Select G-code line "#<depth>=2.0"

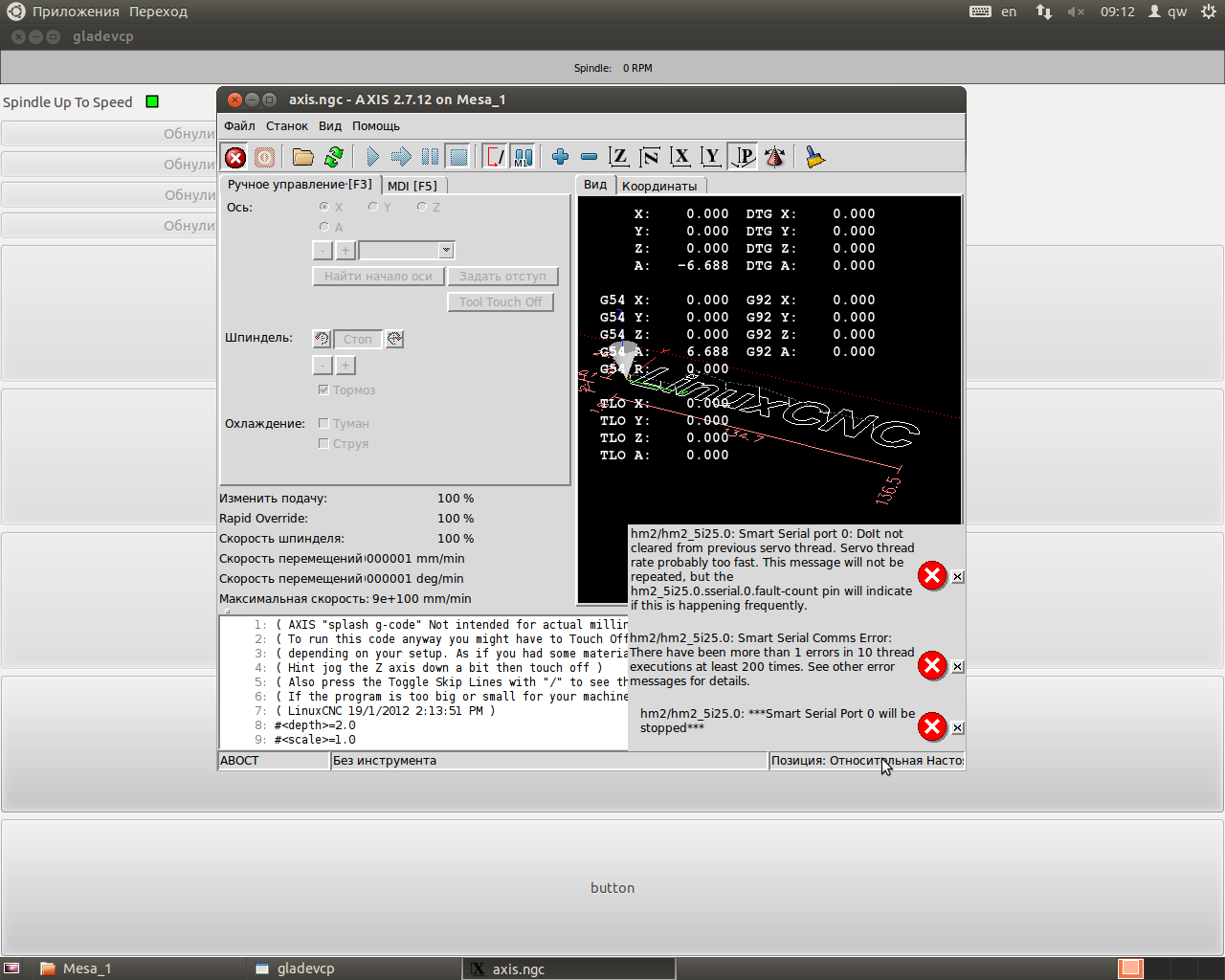pyautogui.click(x=315, y=725)
